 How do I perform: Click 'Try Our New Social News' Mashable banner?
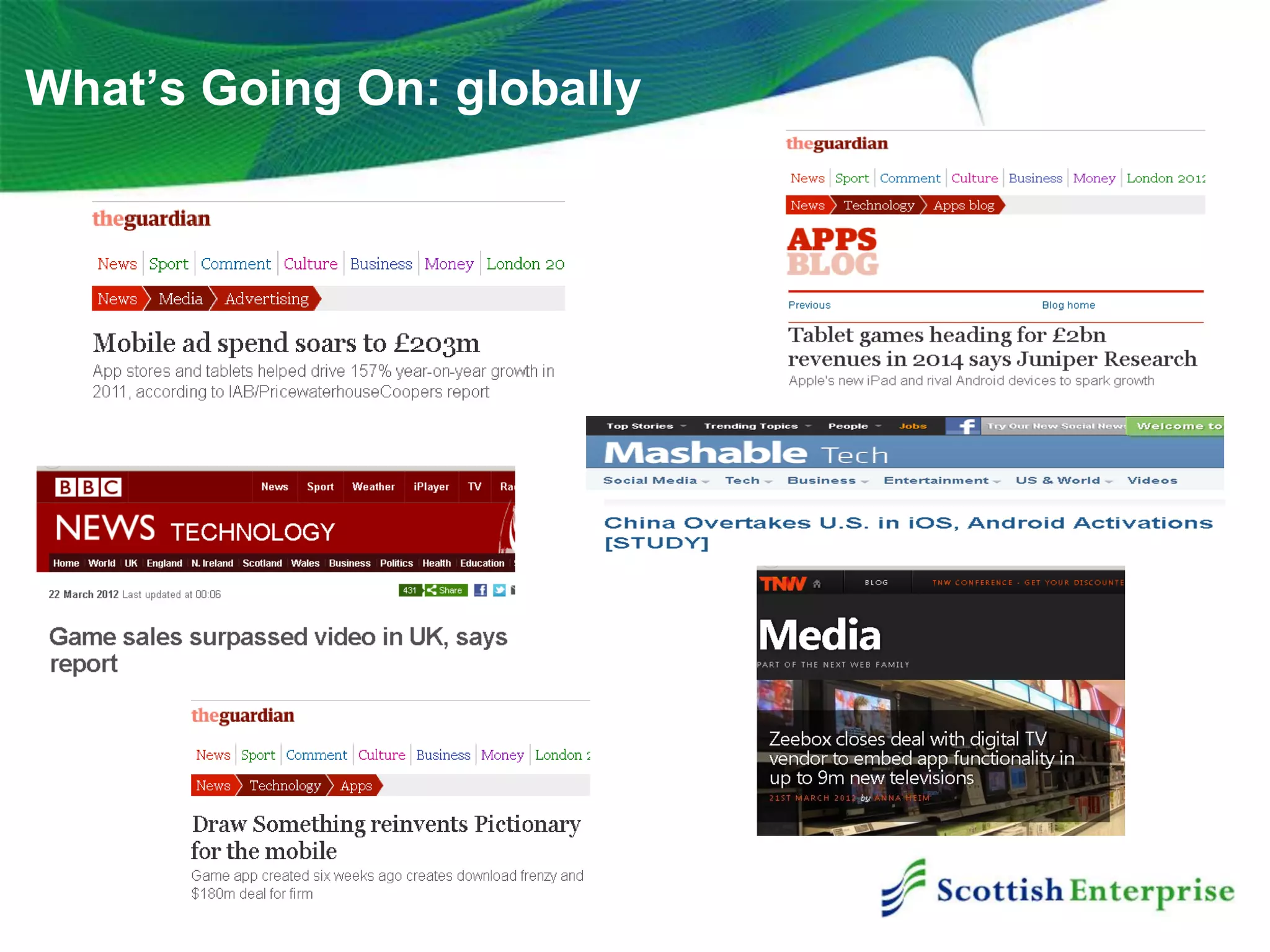click(1055, 426)
